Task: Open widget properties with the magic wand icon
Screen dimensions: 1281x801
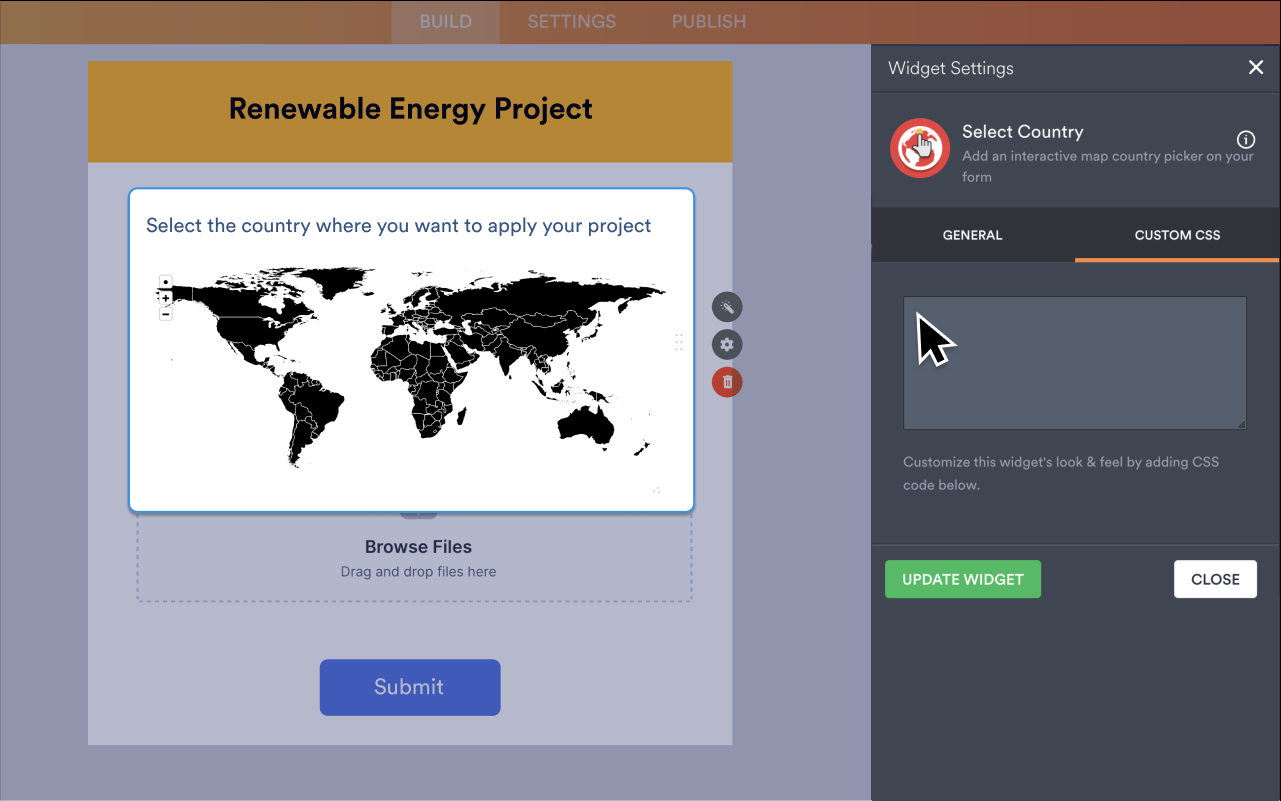Action: (727, 307)
